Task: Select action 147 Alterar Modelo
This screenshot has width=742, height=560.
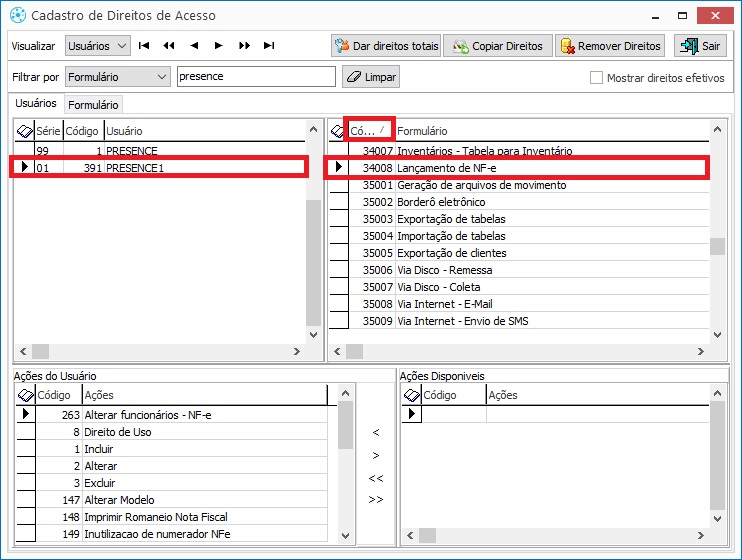Action: [x=172, y=500]
